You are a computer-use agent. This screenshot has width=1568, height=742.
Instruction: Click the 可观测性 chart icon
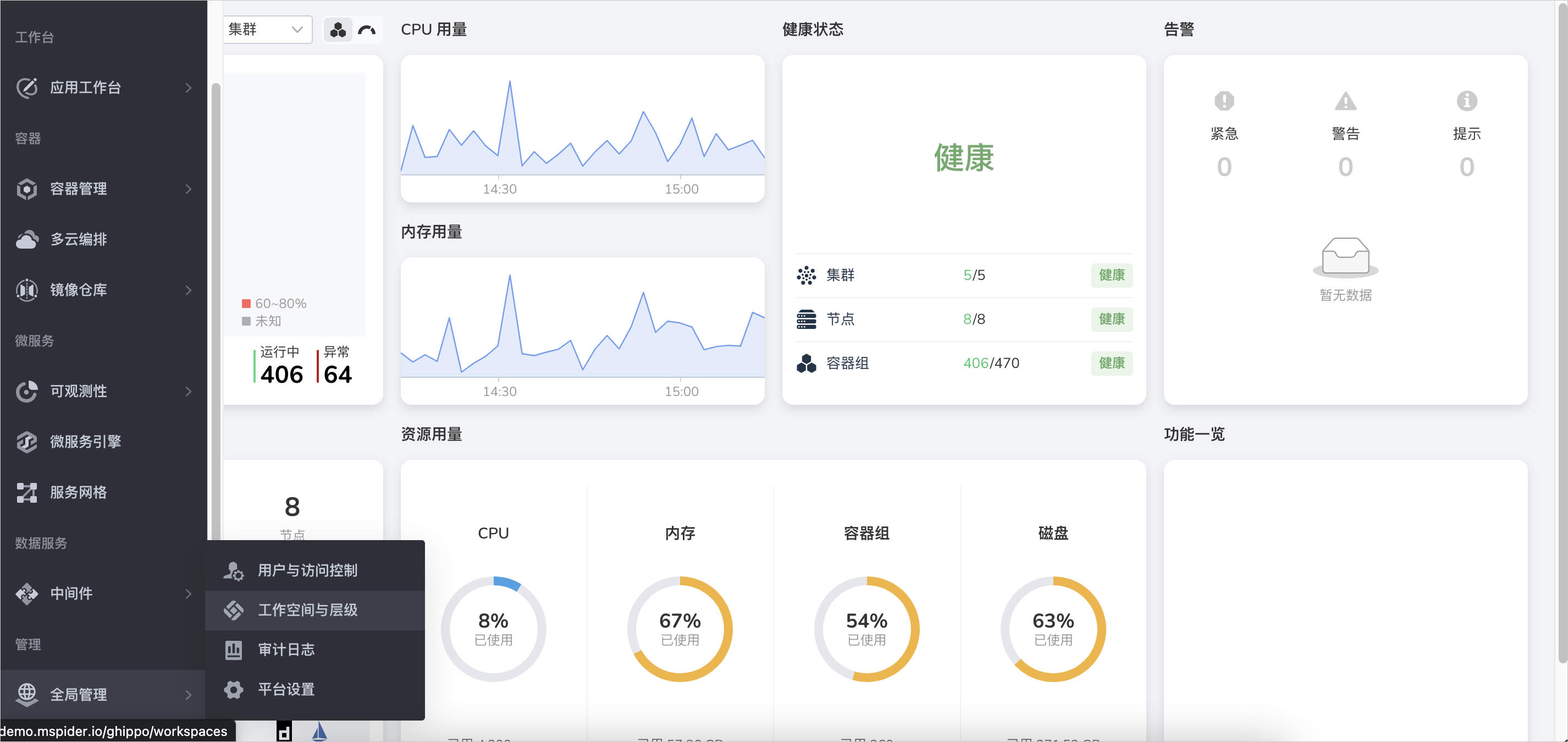click(x=27, y=391)
